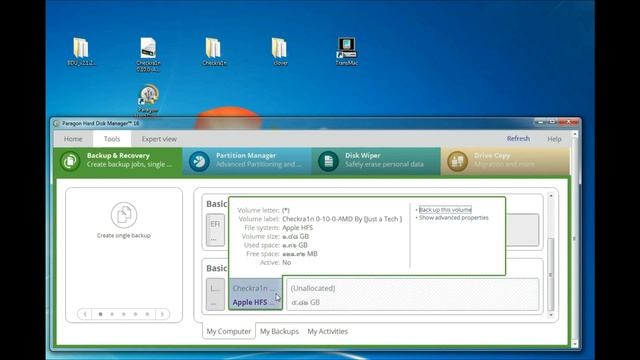This screenshot has width=640, height=360.
Task: Select the EFI partition block
Action: pos(215,230)
